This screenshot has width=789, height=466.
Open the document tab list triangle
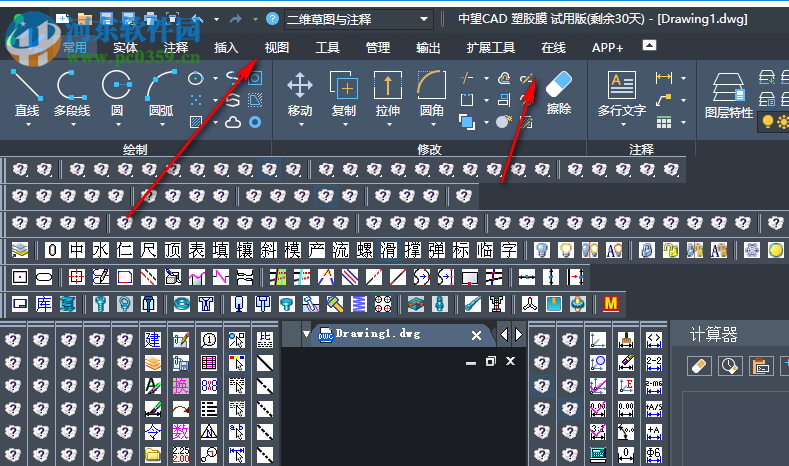[x=306, y=334]
